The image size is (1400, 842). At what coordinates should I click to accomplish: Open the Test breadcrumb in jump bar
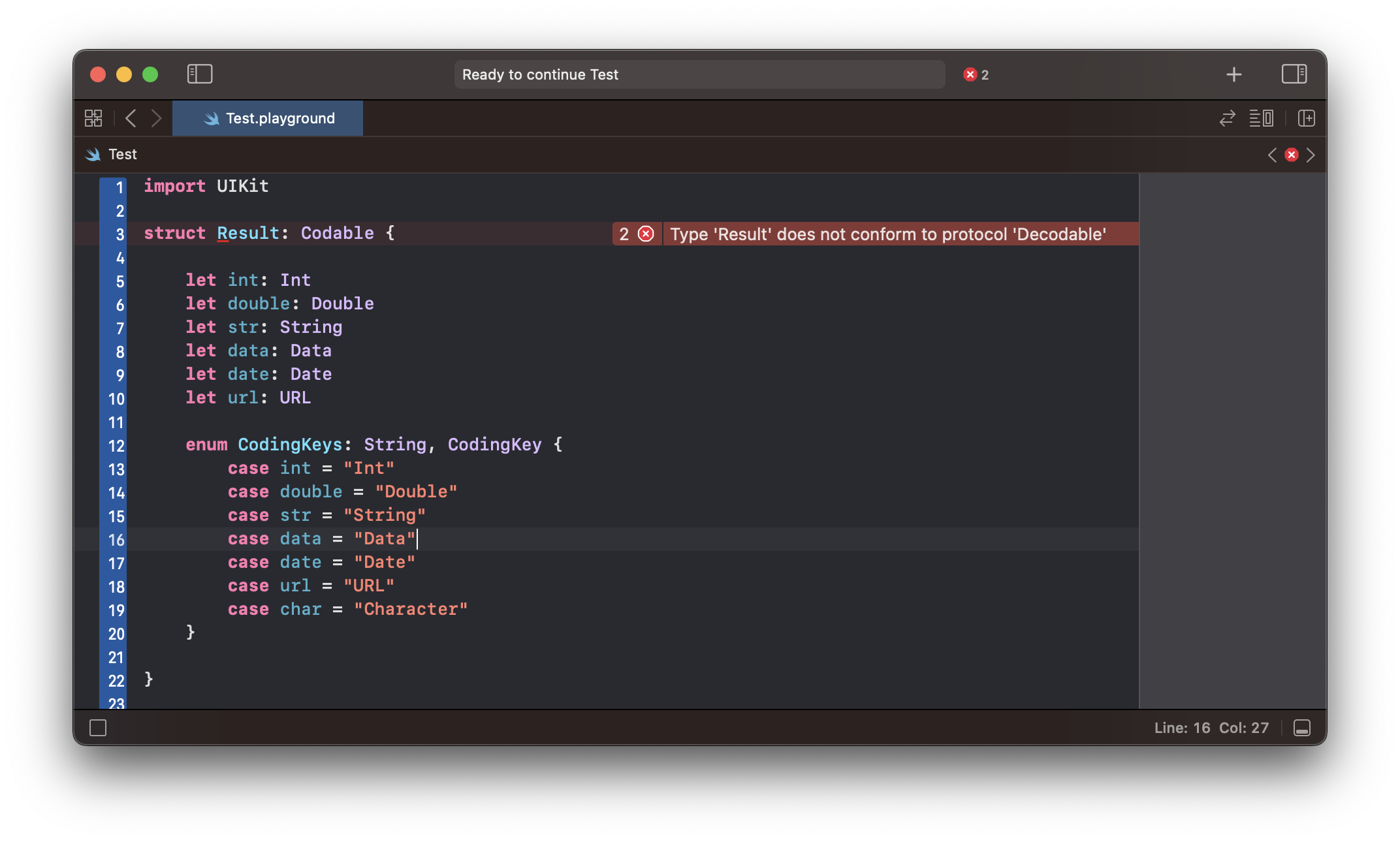coord(122,155)
